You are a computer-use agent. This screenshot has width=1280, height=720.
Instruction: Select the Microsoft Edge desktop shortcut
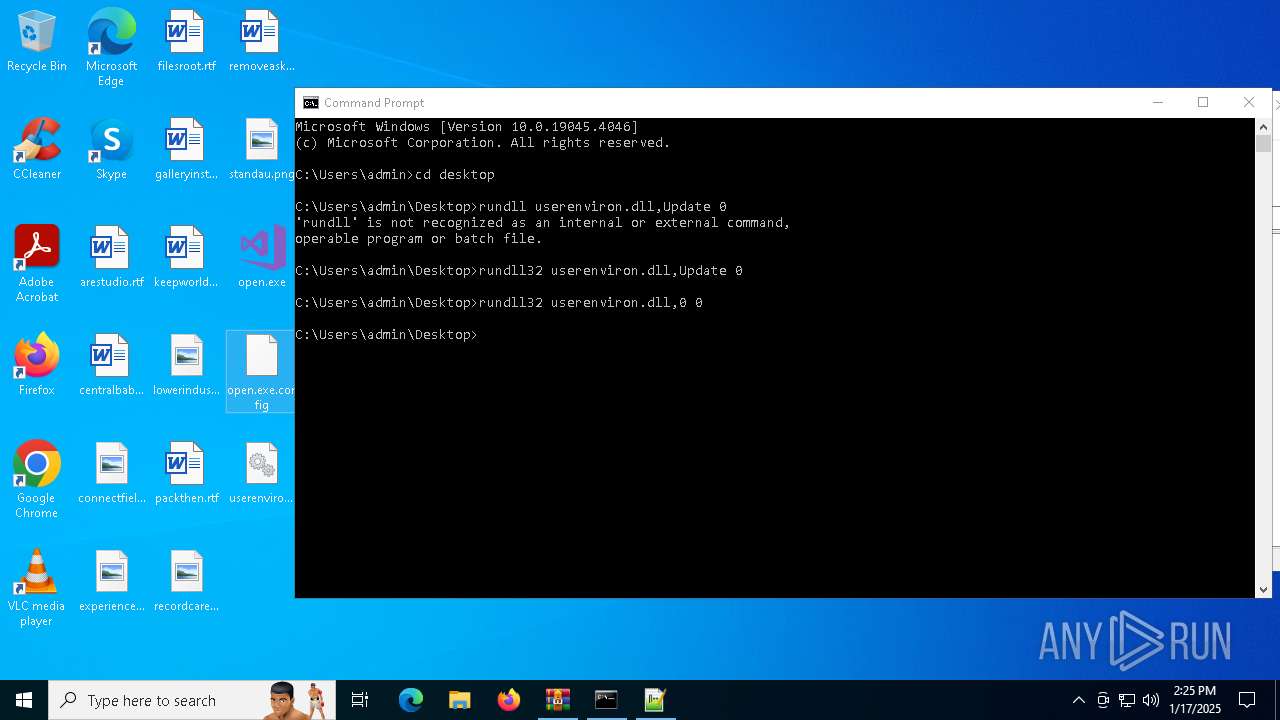111,48
